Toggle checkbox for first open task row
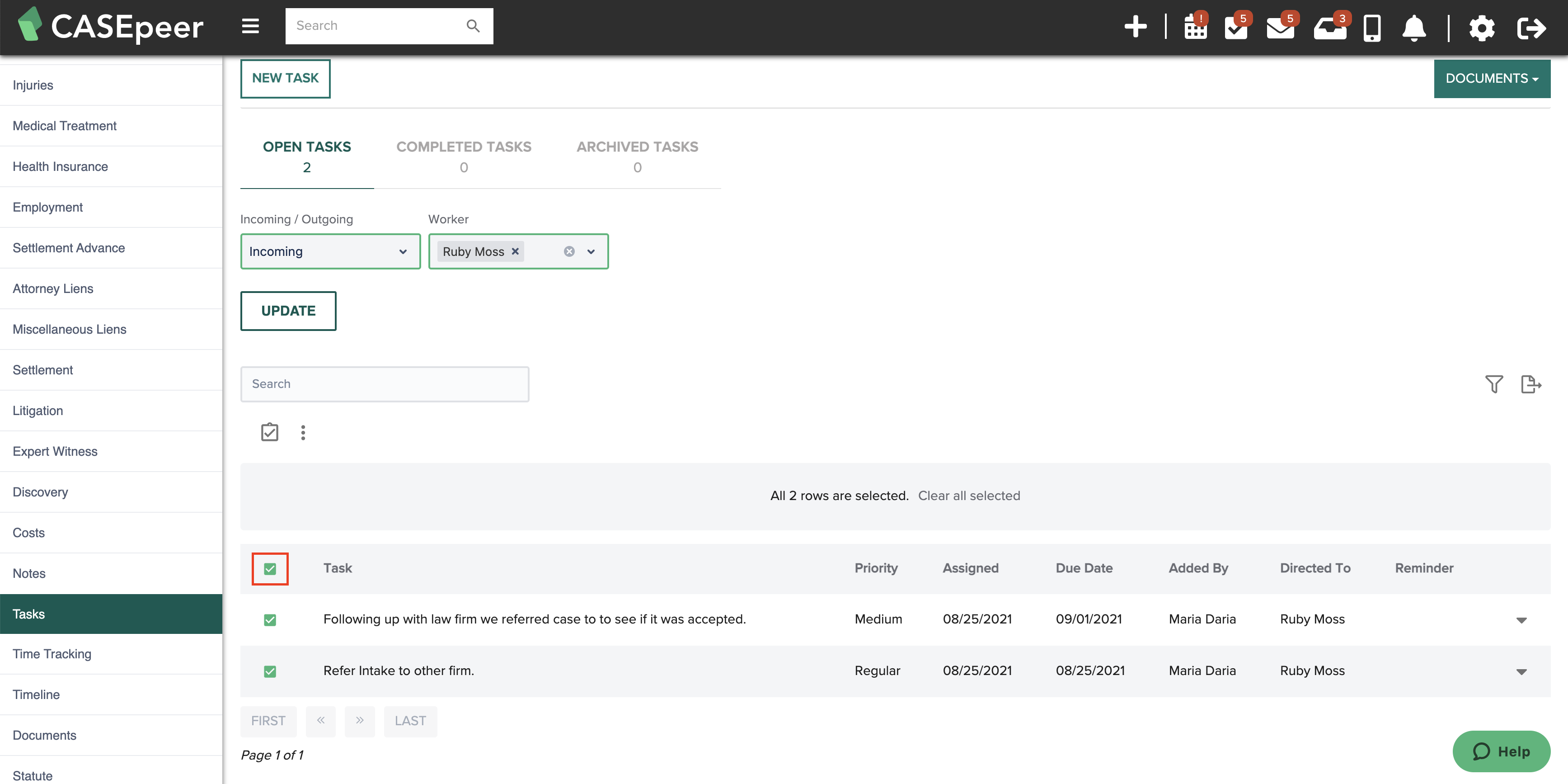This screenshot has width=1568, height=784. click(270, 619)
